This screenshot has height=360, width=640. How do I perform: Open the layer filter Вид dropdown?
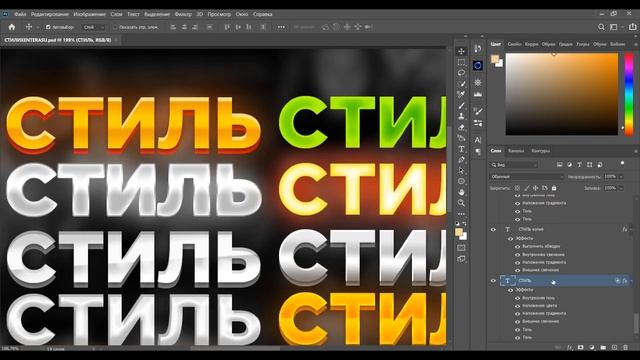pyautogui.click(x=514, y=164)
